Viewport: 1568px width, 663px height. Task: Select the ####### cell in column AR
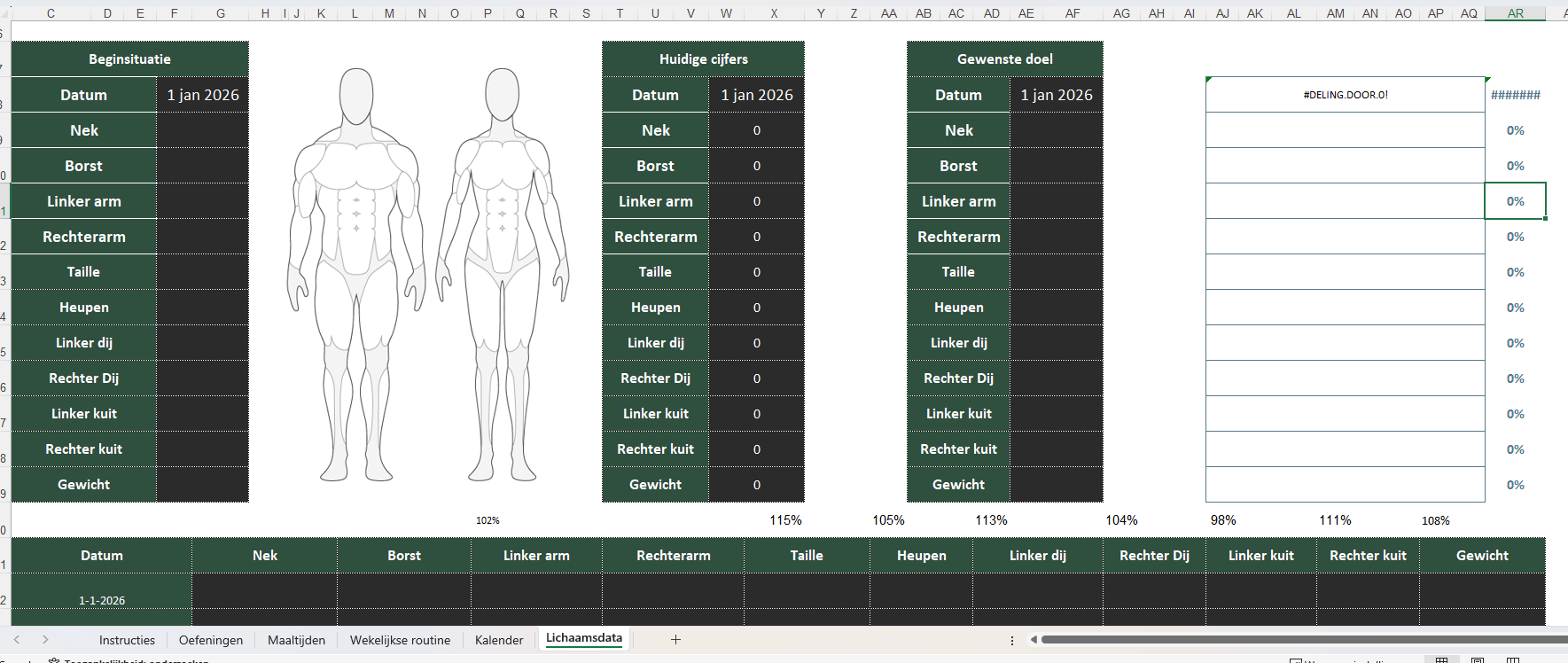click(1516, 95)
